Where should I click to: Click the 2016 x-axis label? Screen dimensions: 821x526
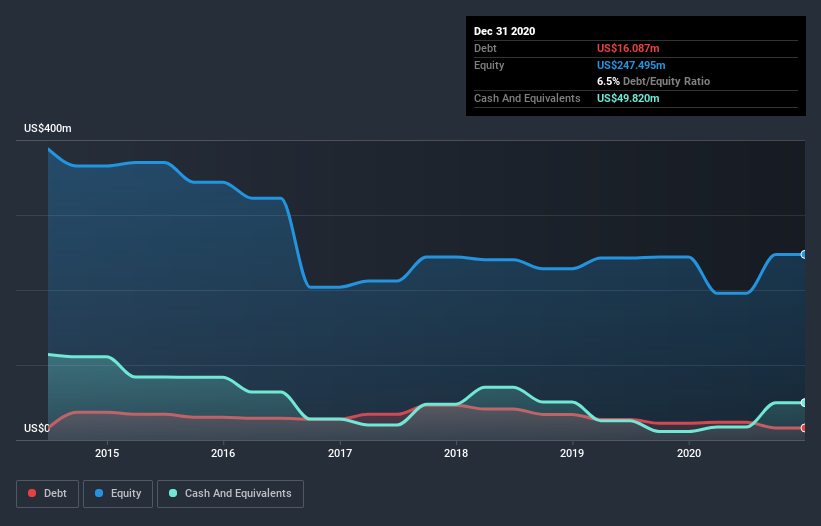point(223,453)
